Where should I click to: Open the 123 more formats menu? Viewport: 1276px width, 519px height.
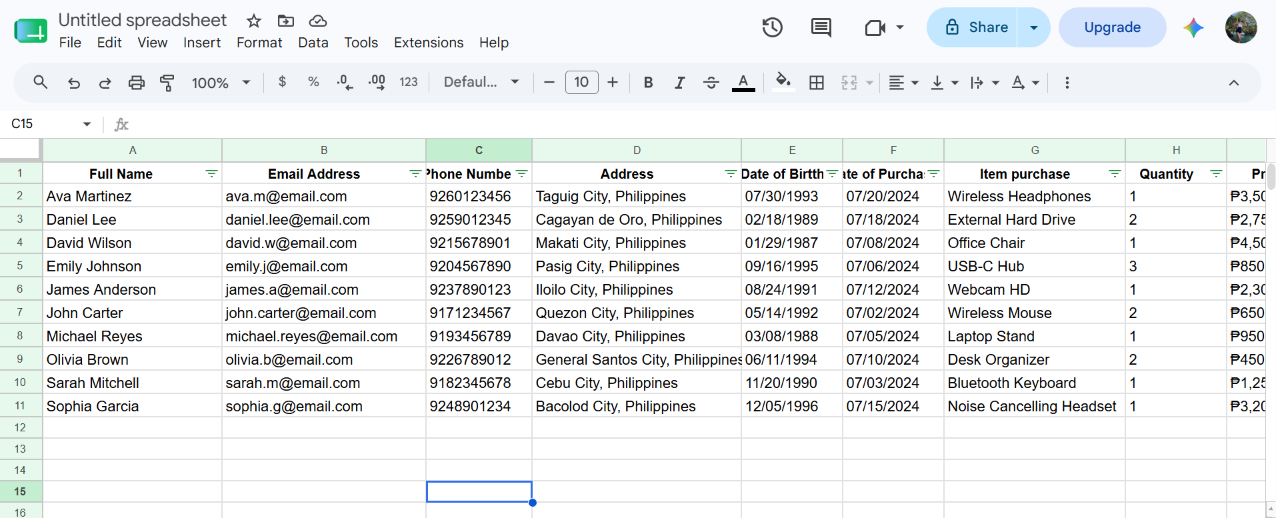(x=408, y=82)
